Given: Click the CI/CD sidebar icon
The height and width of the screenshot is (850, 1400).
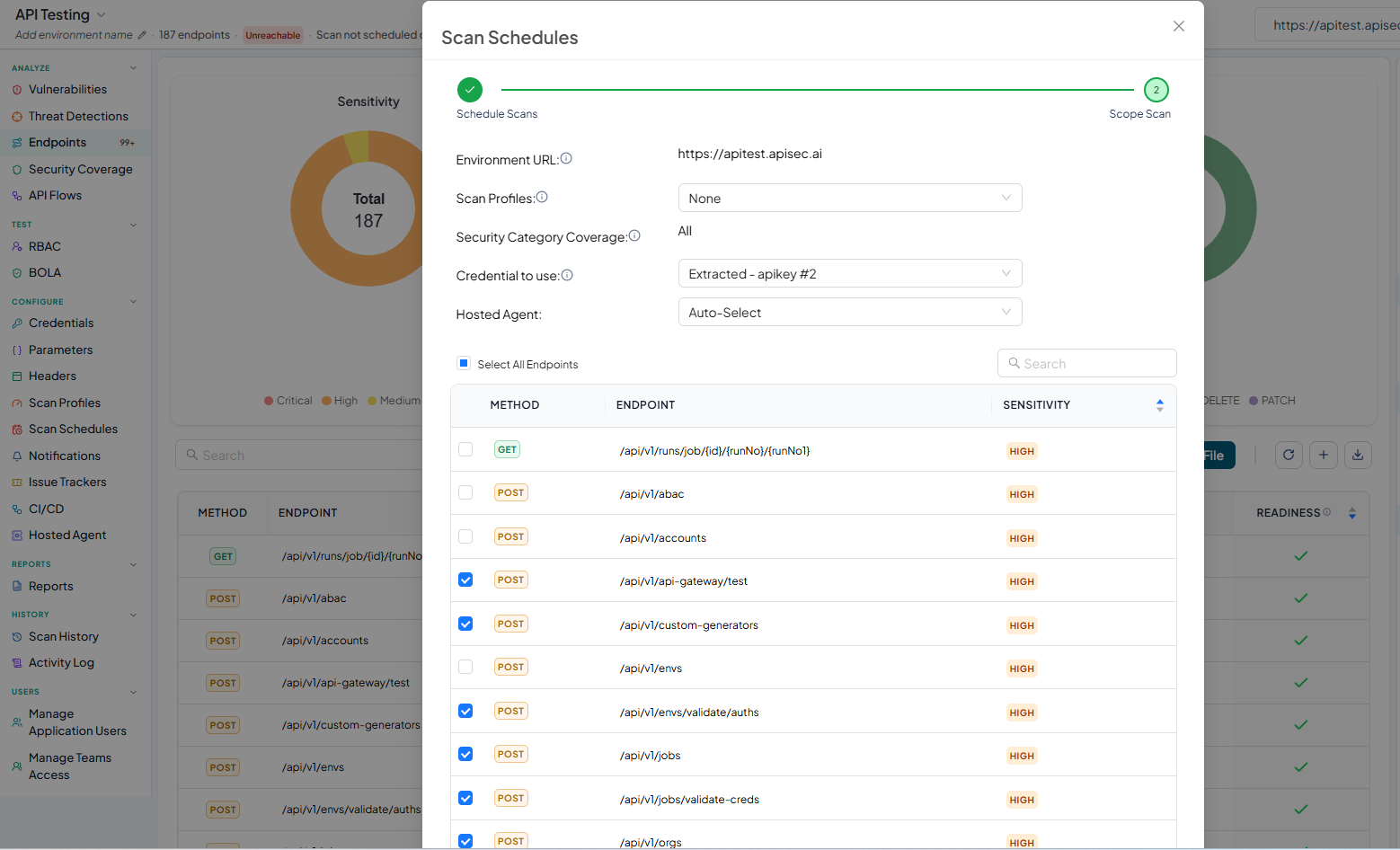Looking at the screenshot, I should 17,509.
